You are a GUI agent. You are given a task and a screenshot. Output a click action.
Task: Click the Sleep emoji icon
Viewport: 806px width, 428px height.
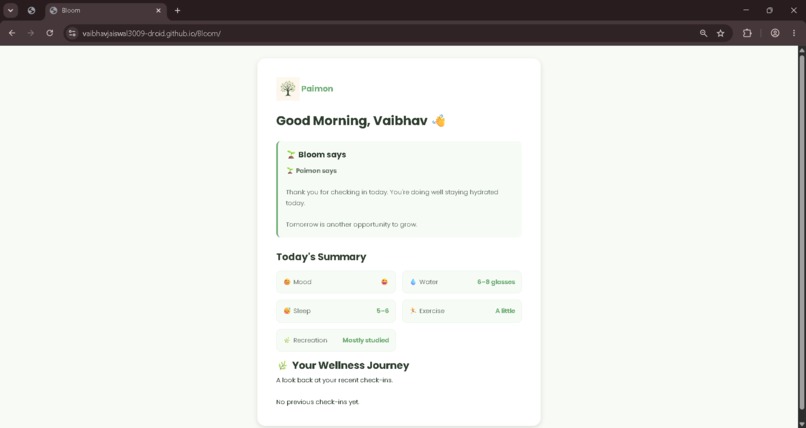pos(287,310)
